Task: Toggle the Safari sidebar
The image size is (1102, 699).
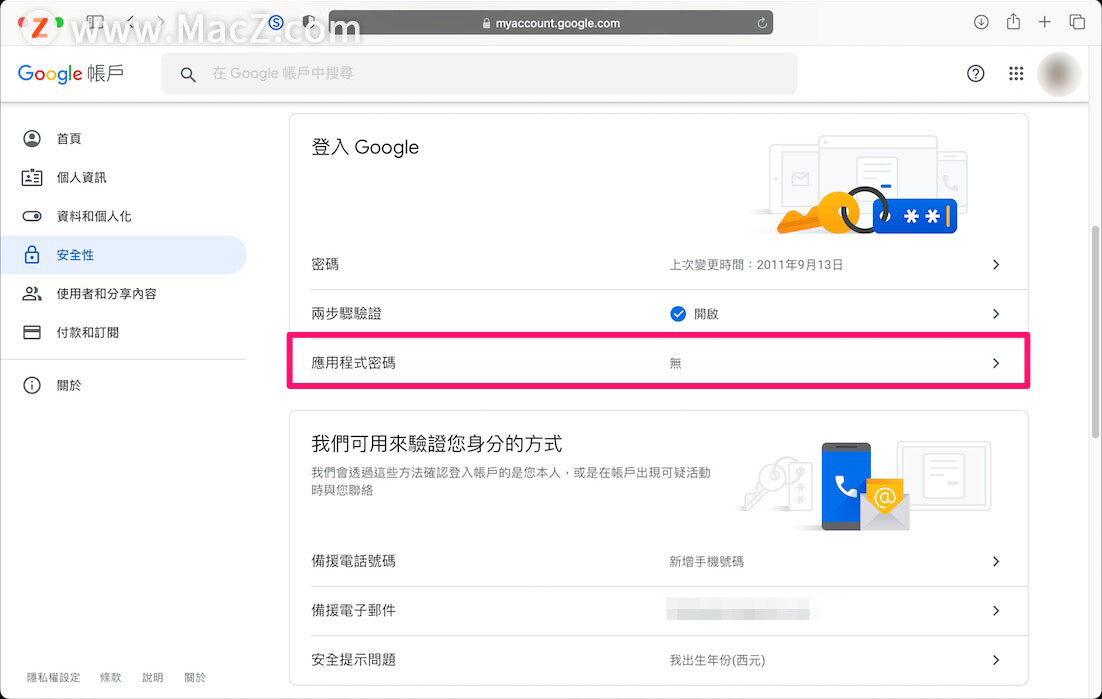Action: click(95, 22)
